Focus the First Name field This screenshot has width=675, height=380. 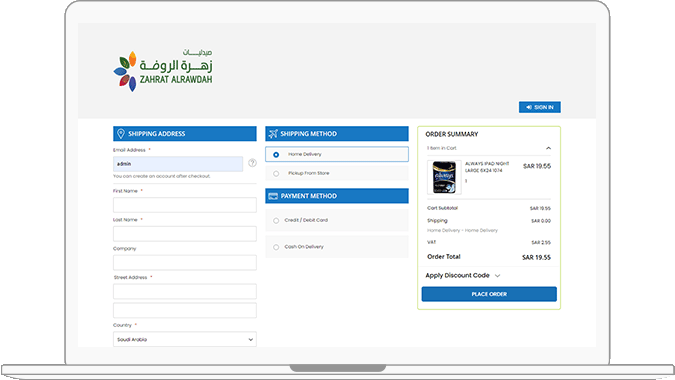[185, 205]
